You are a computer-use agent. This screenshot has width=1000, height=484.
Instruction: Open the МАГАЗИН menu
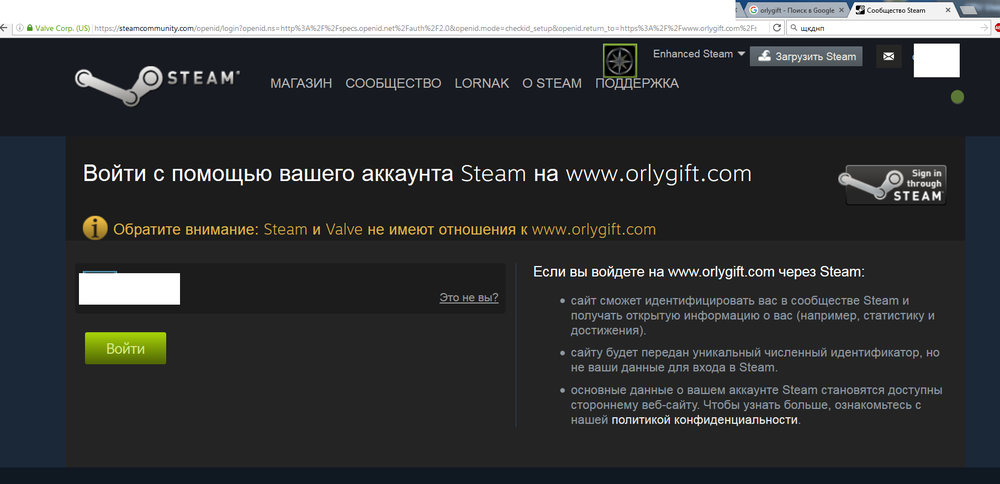tap(301, 83)
